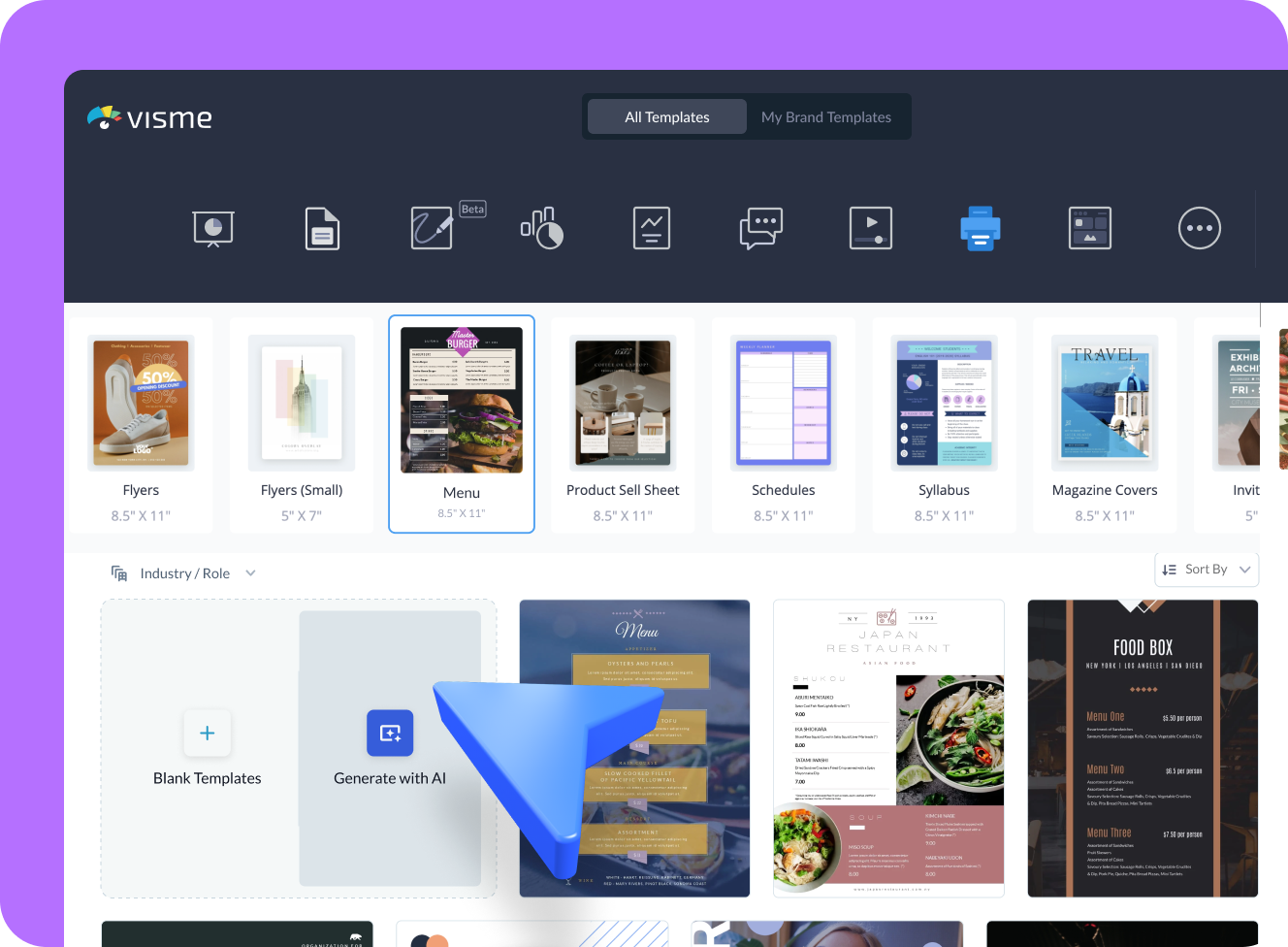Click the Product Sell Sheet label text
Image resolution: width=1288 pixels, height=947 pixels.
point(623,490)
